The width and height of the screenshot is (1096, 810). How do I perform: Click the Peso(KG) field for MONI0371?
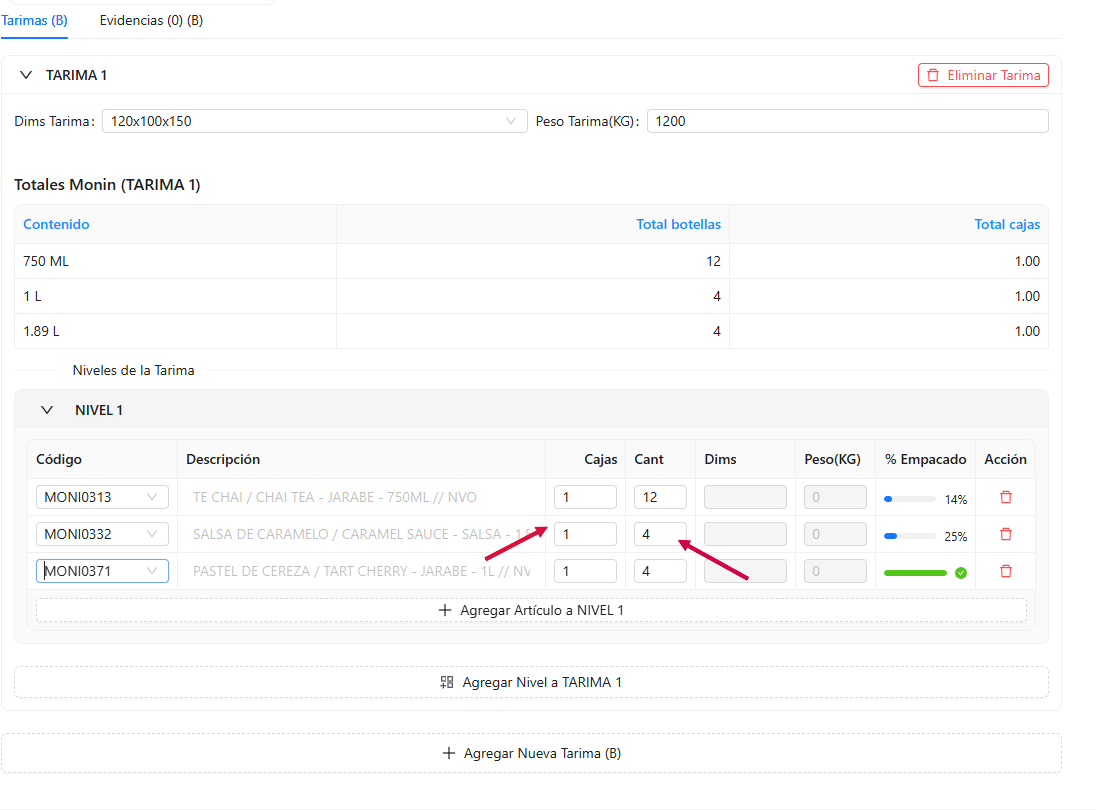[835, 571]
